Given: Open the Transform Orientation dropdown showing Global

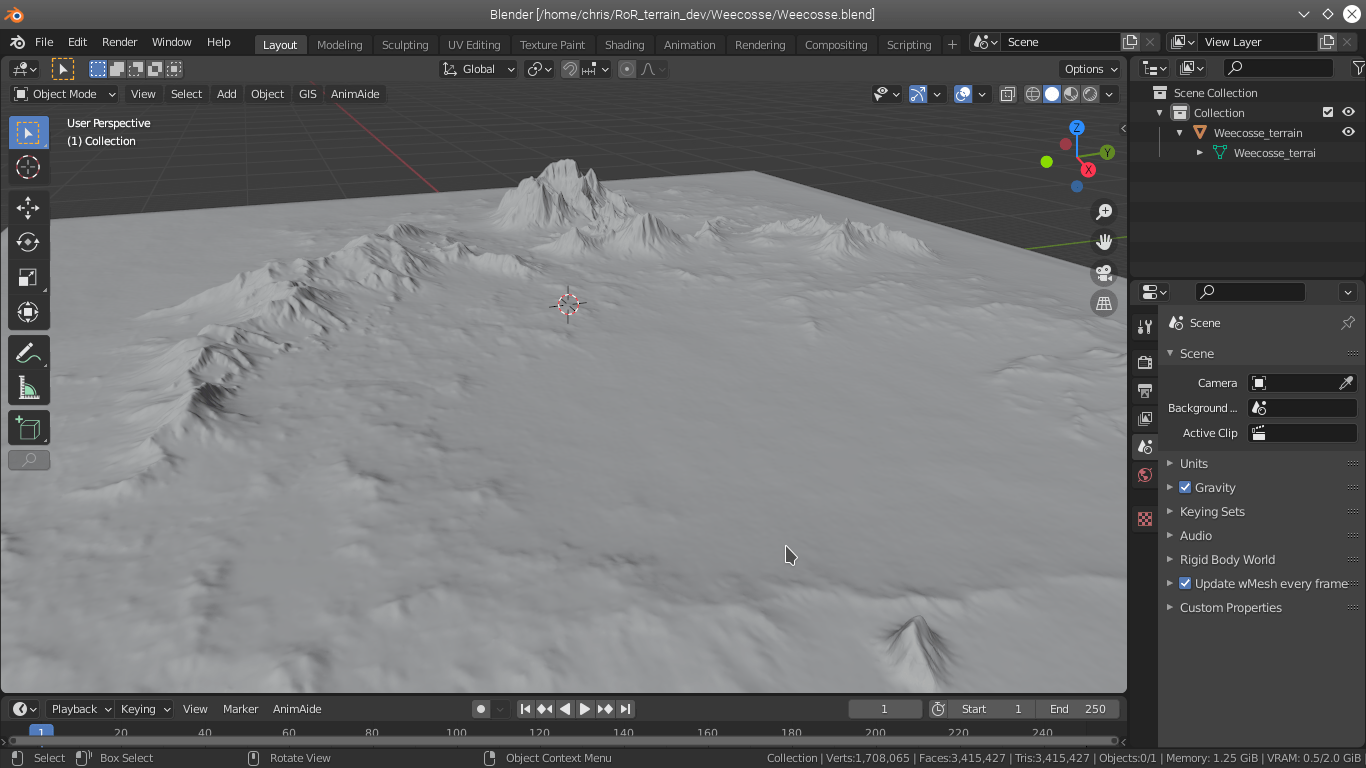Looking at the screenshot, I should (x=478, y=68).
